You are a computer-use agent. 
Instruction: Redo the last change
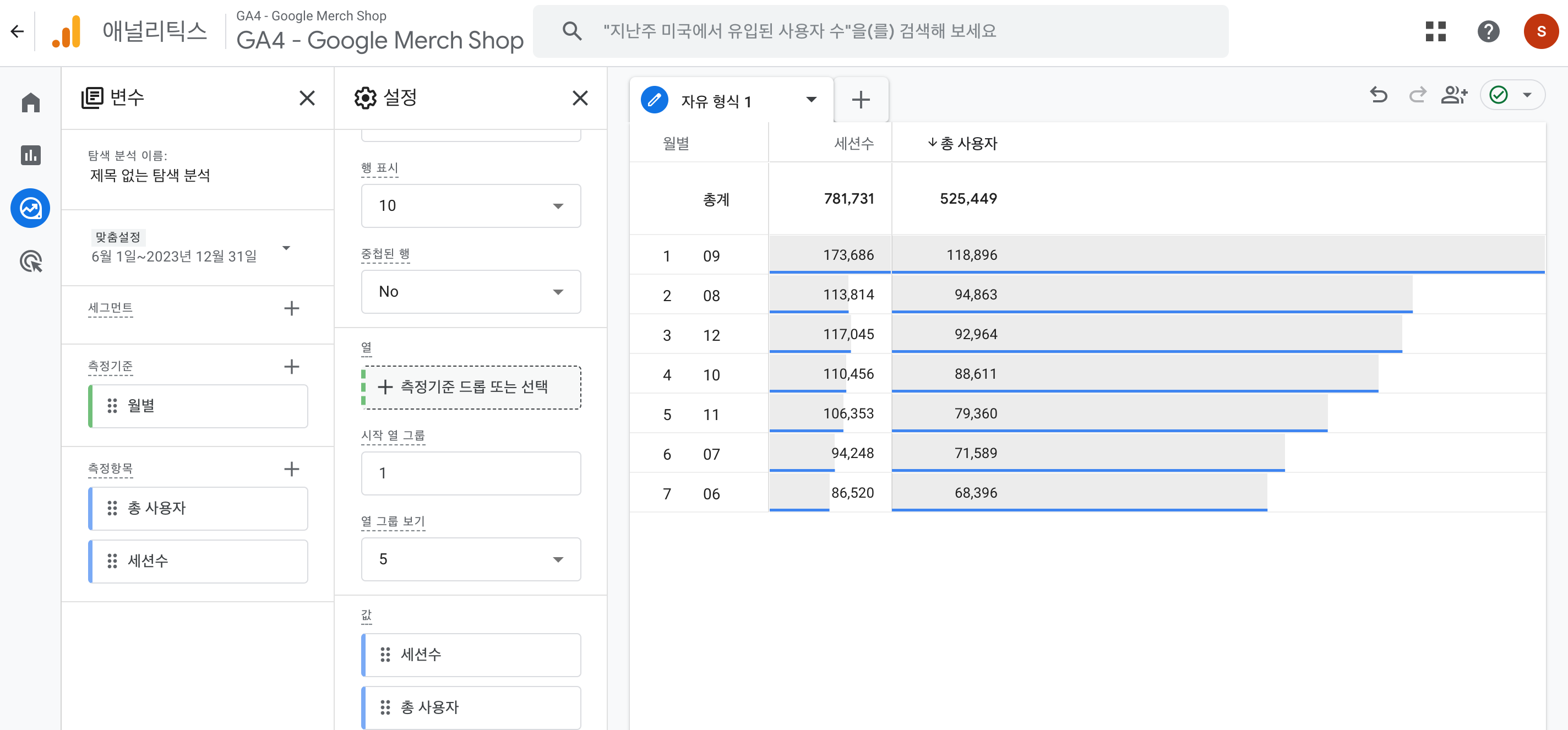tap(1417, 95)
